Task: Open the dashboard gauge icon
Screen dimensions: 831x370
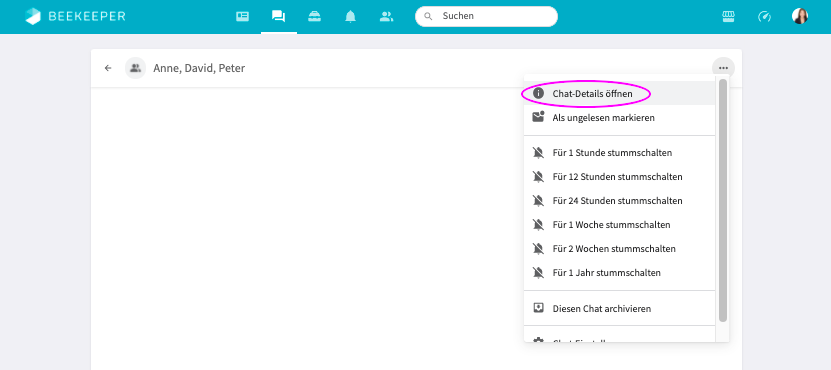Action: pyautogui.click(x=764, y=16)
